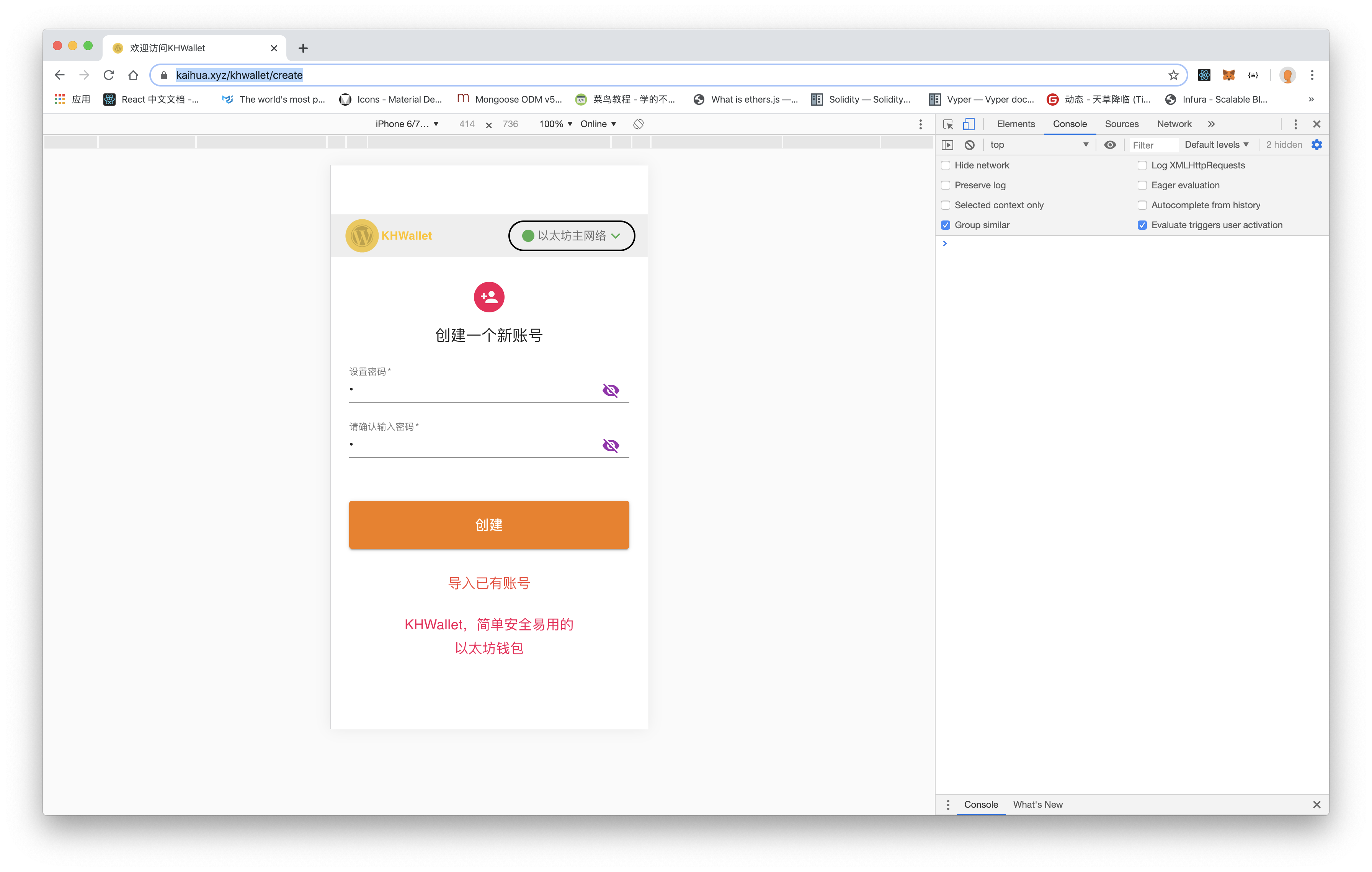The width and height of the screenshot is (1372, 872).
Task: Click the MetaMask fox extension icon
Action: point(1228,75)
